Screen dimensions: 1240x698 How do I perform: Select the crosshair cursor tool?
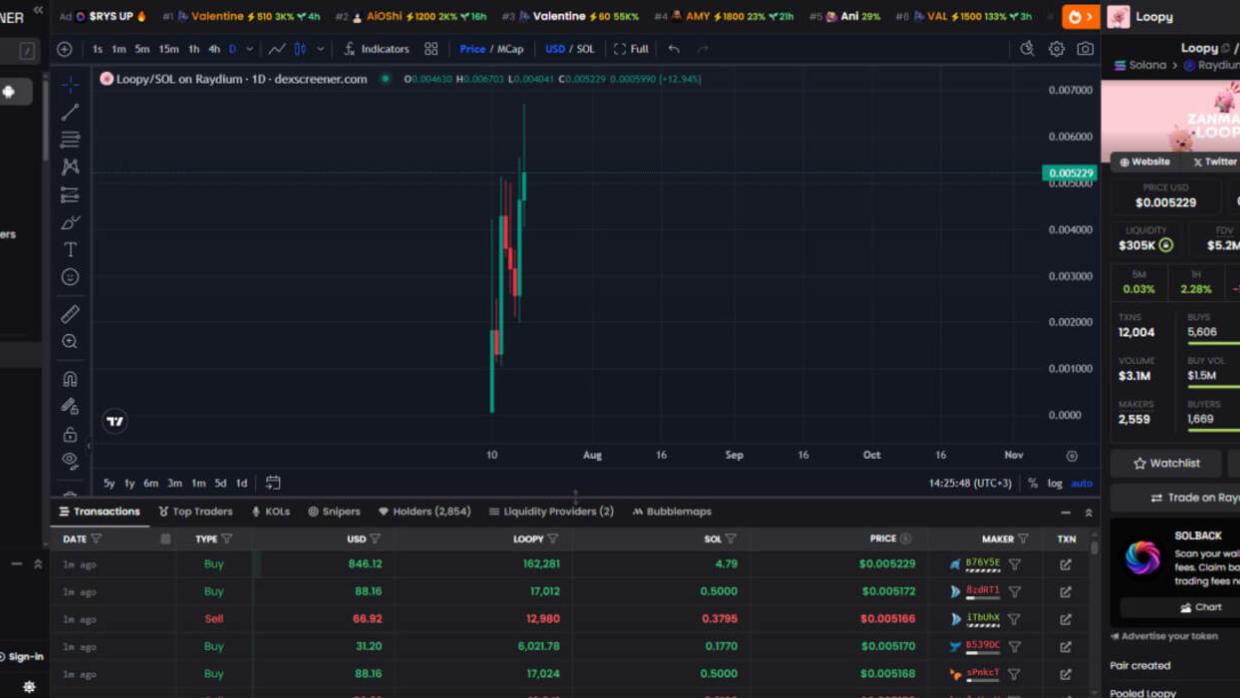pos(70,84)
